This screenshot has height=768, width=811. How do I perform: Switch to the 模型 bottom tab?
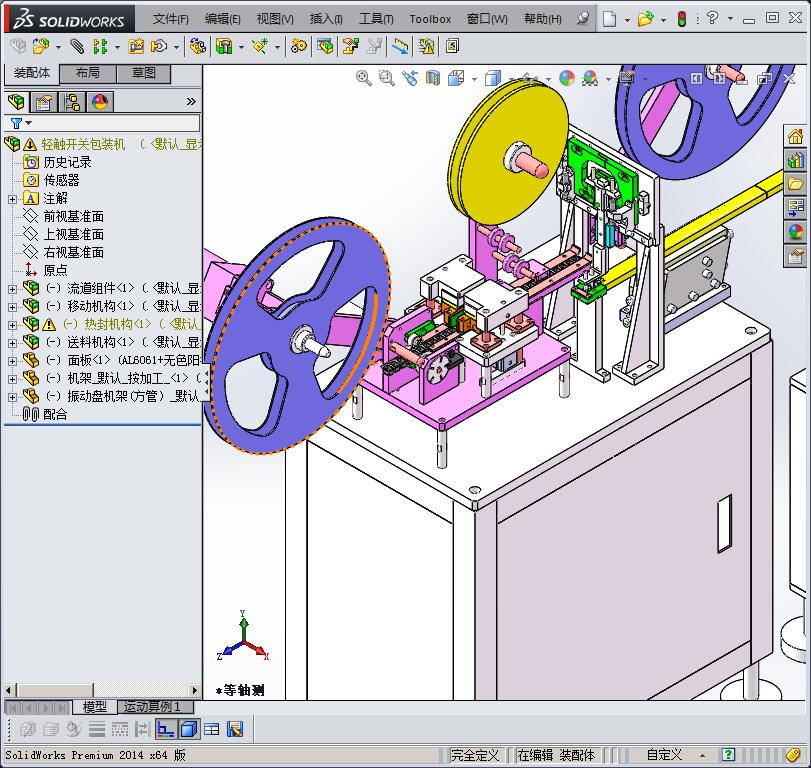tap(95, 706)
